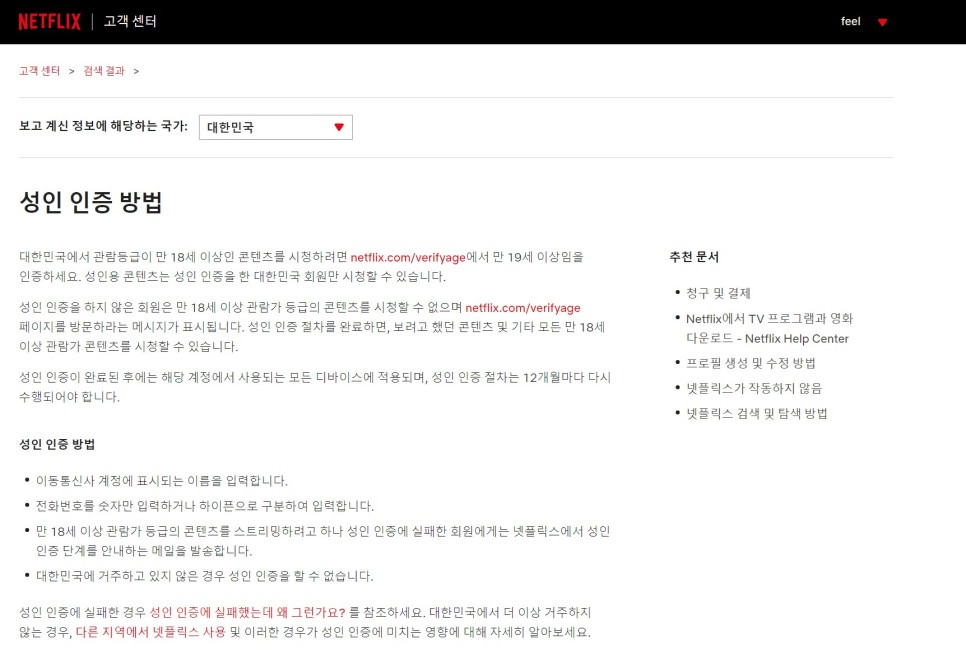Open the second-paragraph netflix.com/verifyage link
The image size is (966, 658).
(522, 307)
